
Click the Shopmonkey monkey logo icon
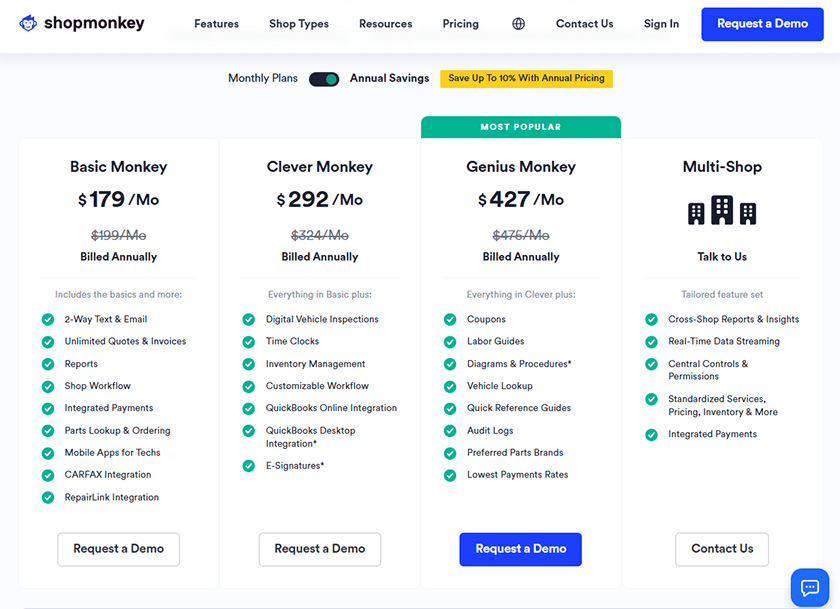pos(28,23)
